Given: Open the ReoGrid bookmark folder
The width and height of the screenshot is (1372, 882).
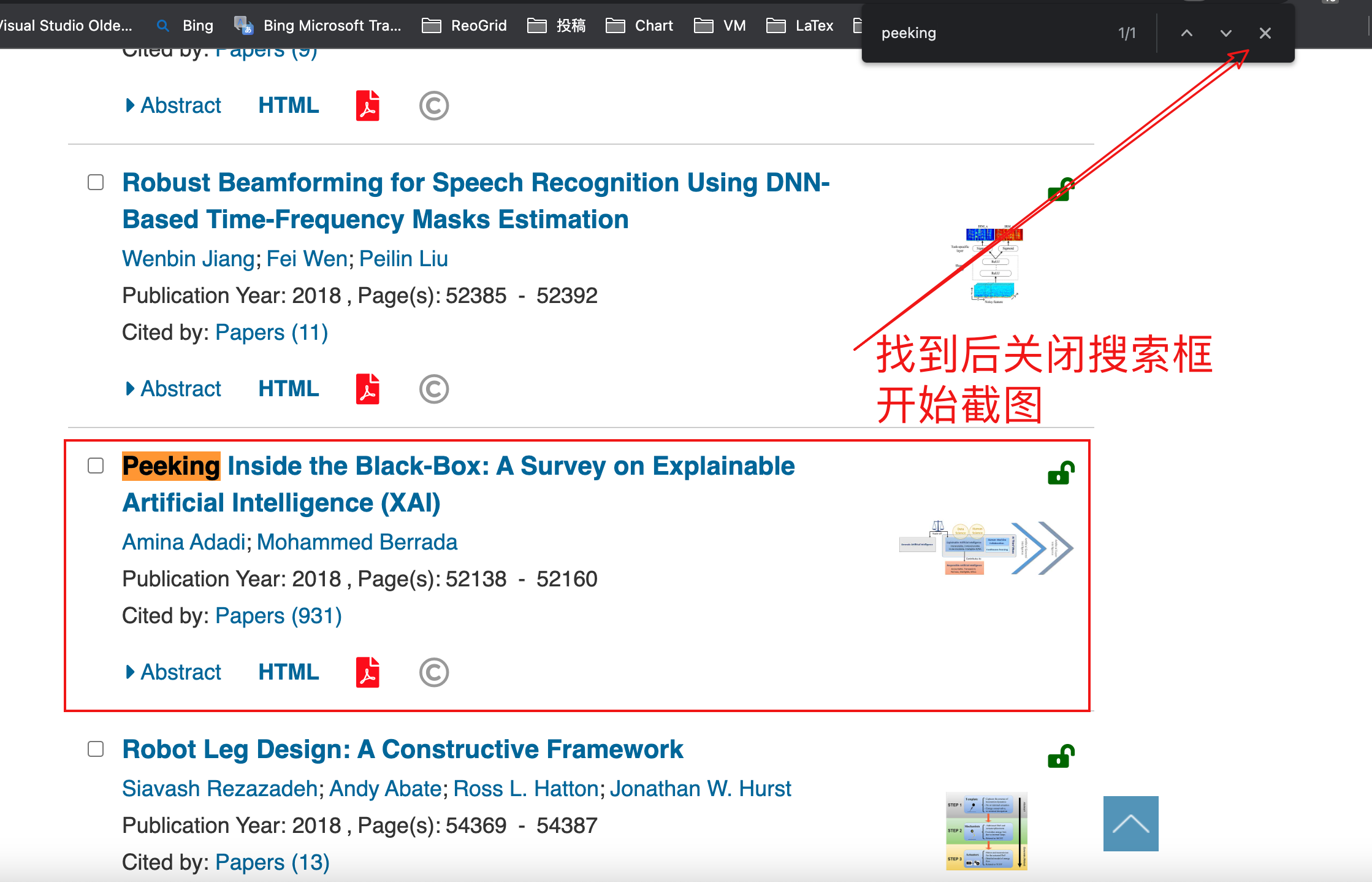Looking at the screenshot, I should pyautogui.click(x=465, y=26).
